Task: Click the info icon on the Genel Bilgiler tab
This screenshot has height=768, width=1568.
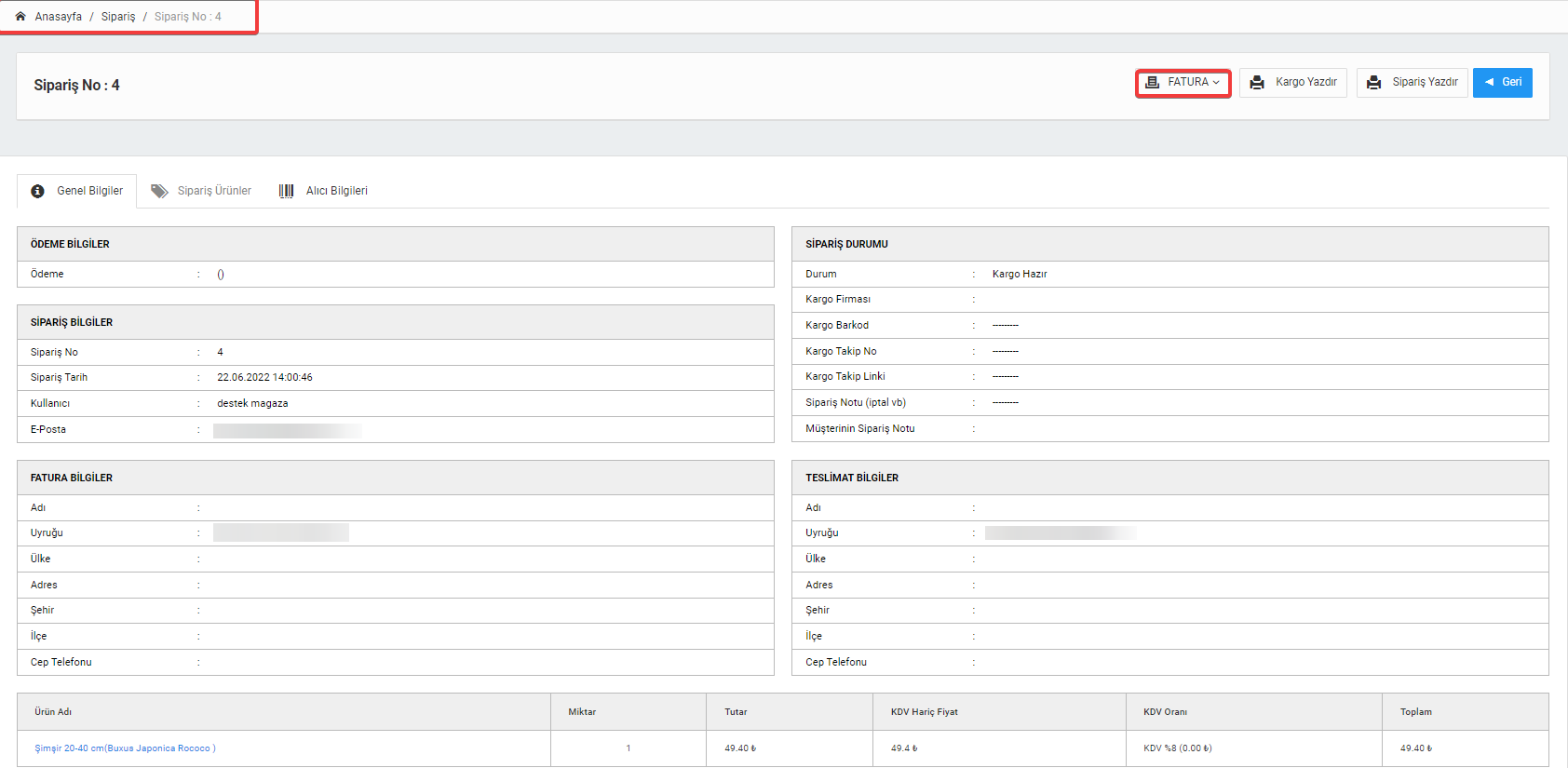Action: pyautogui.click(x=37, y=191)
